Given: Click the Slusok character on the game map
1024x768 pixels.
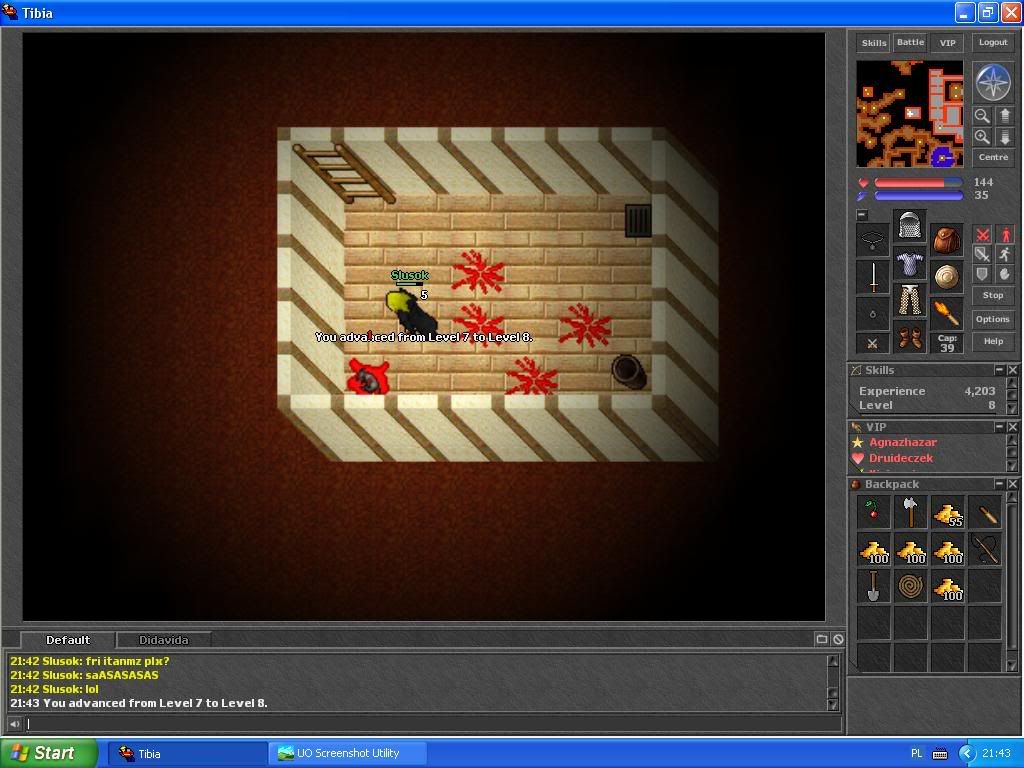Looking at the screenshot, I should point(410,312).
